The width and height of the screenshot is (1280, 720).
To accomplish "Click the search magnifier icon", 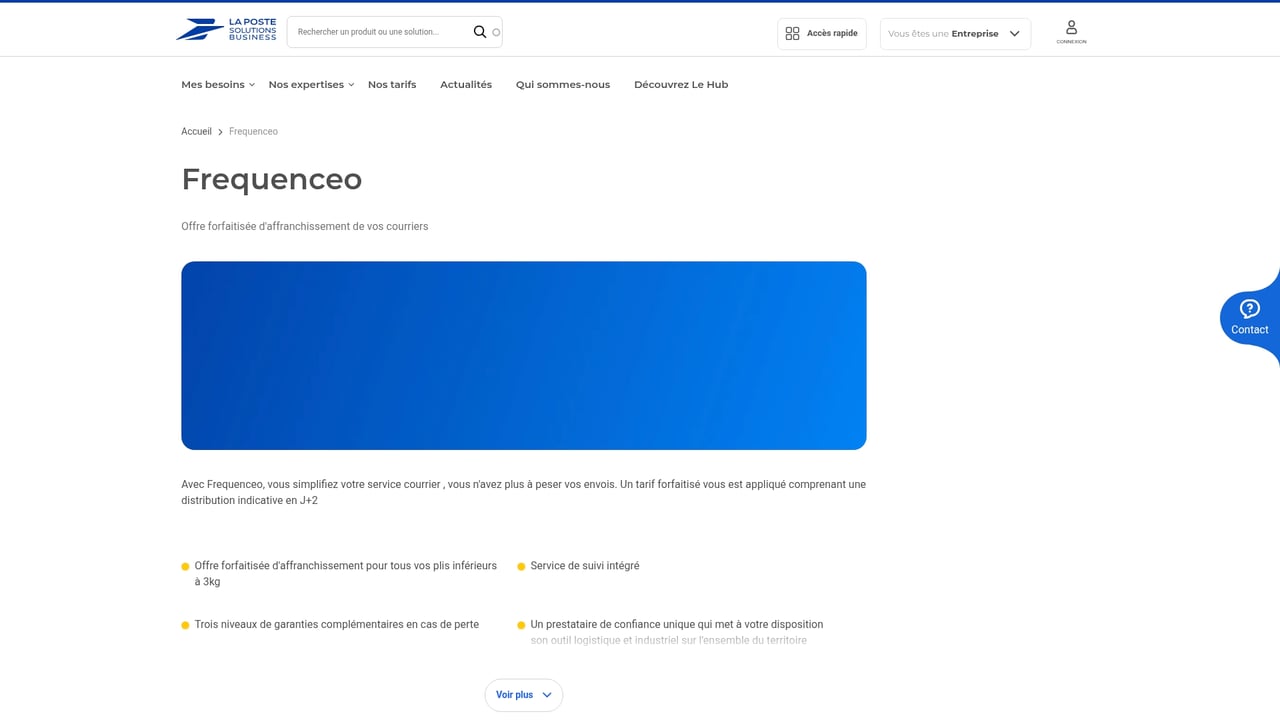I will click(x=480, y=31).
